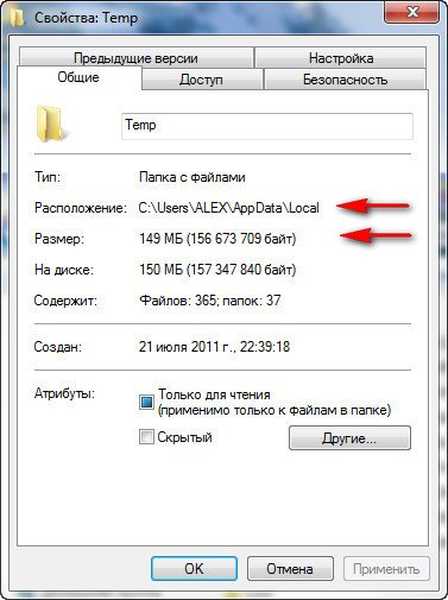
Task: Click the 'Применить' button
Action: pos(386,569)
